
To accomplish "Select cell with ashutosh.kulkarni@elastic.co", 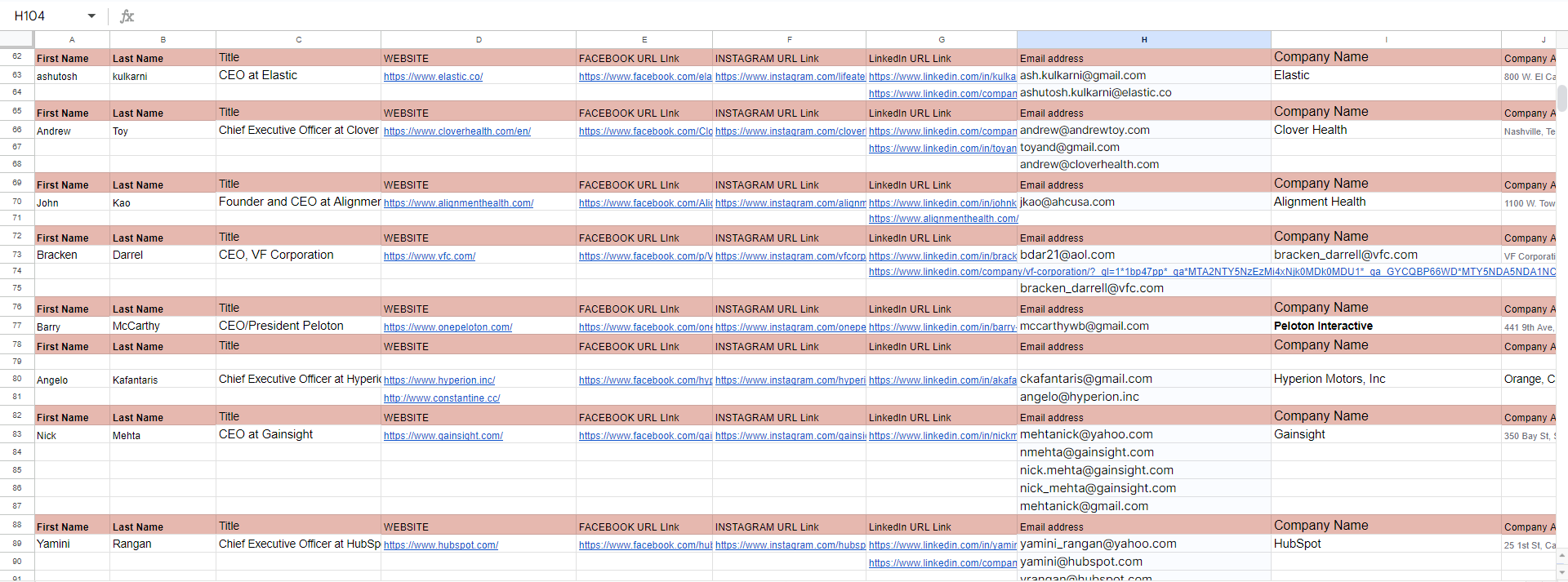I will (x=1143, y=92).
